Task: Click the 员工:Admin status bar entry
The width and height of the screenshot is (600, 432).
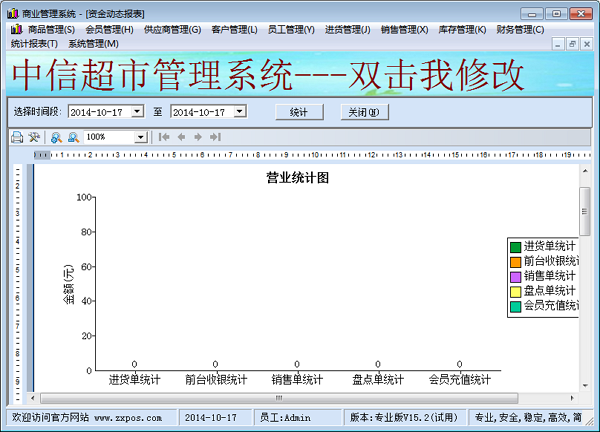Action: [285, 417]
